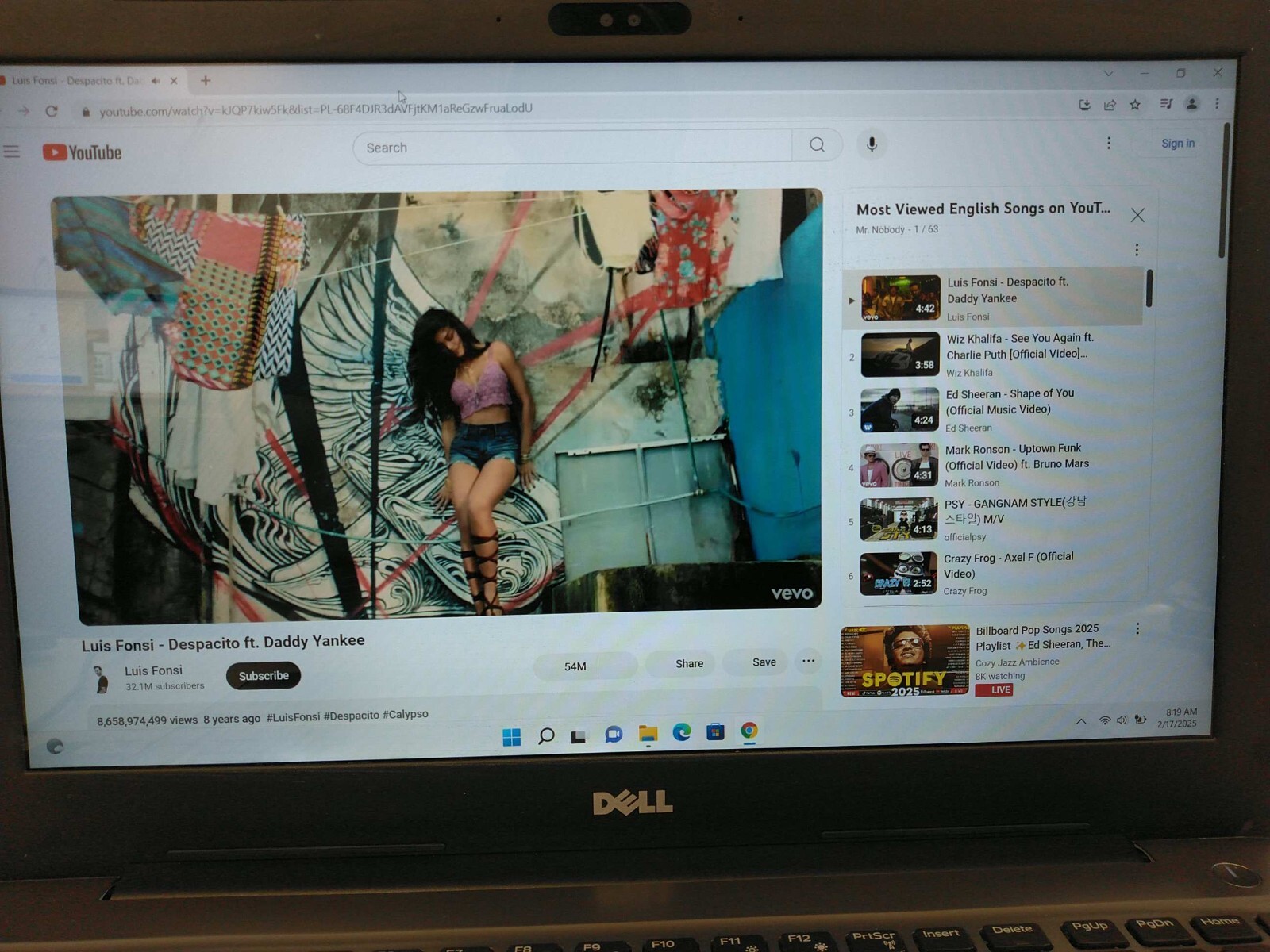Click inside the YouTube Search field
Image resolution: width=1270 pixels, height=952 pixels.
click(572, 147)
